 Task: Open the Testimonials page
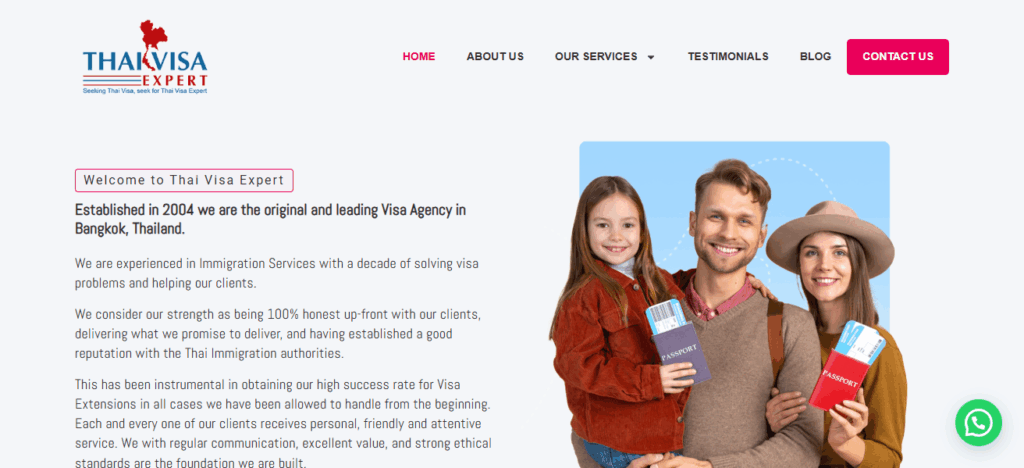pos(728,57)
